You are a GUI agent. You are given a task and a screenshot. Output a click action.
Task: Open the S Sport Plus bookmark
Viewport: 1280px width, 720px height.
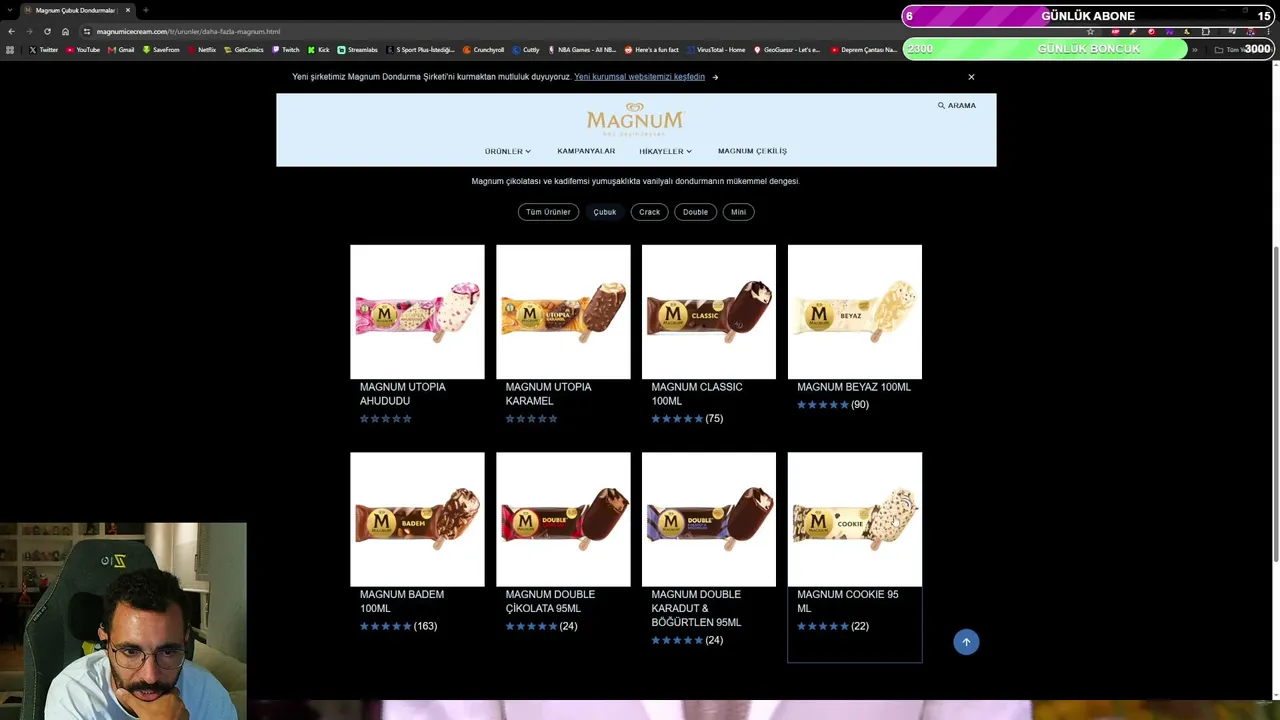click(x=421, y=50)
